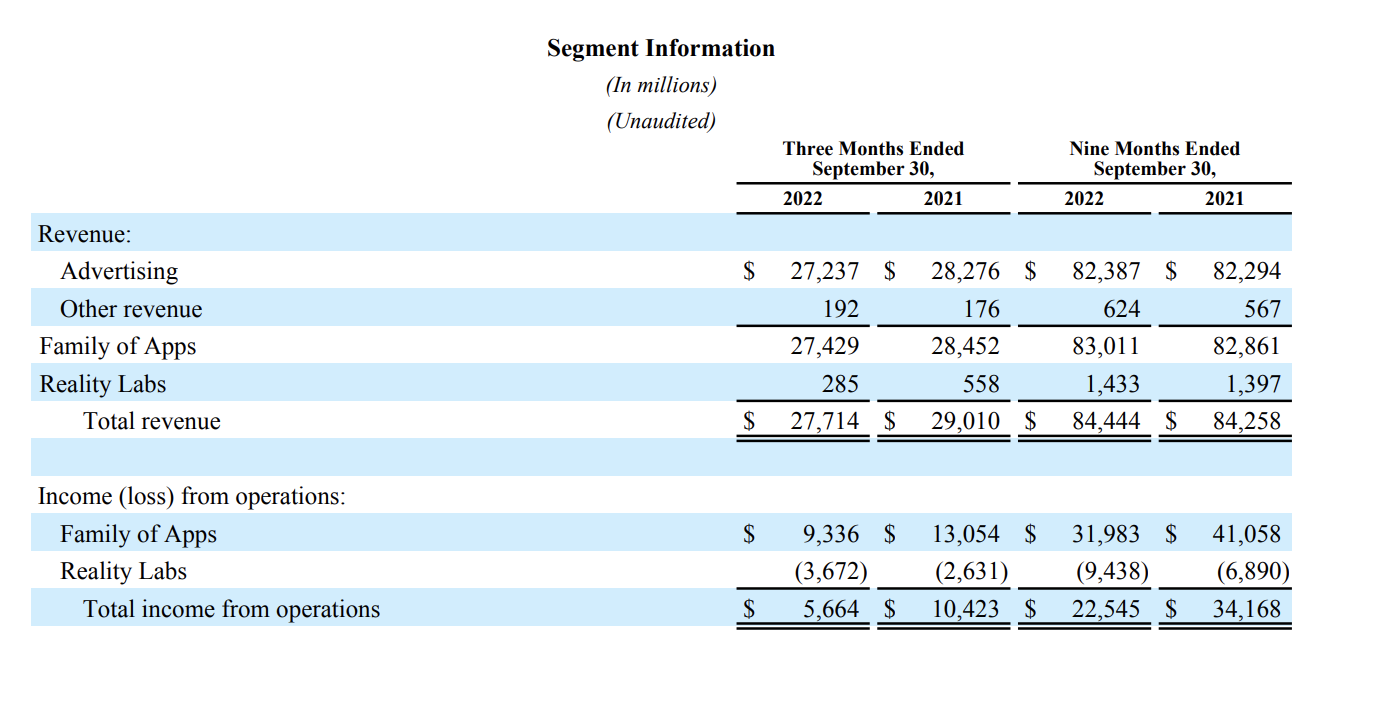
Task: Click the "(In millions)" subtitle text
Action: coord(660,86)
